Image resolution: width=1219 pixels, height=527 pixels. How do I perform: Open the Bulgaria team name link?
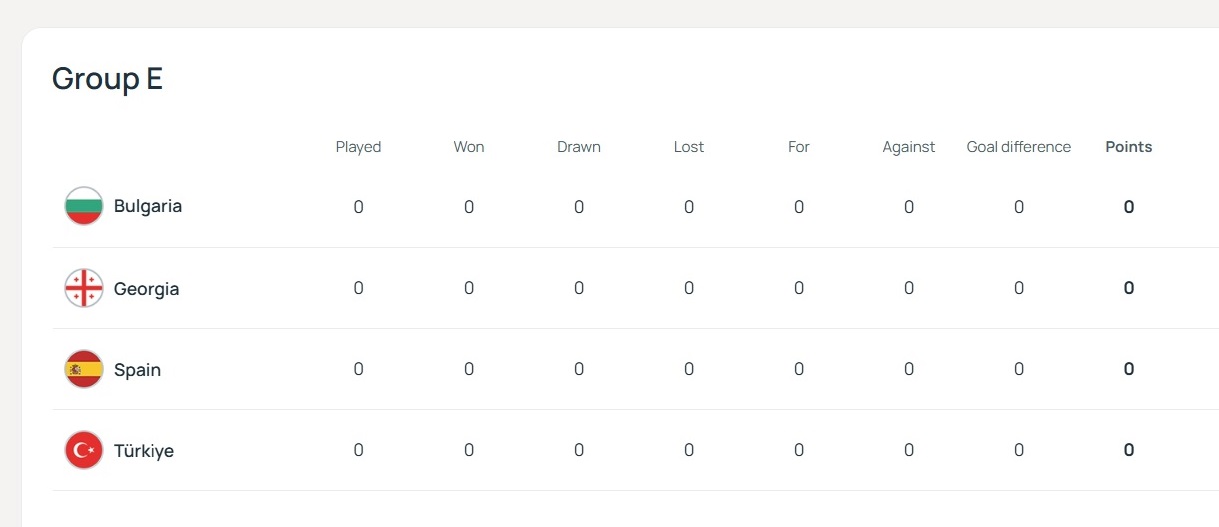click(x=148, y=206)
